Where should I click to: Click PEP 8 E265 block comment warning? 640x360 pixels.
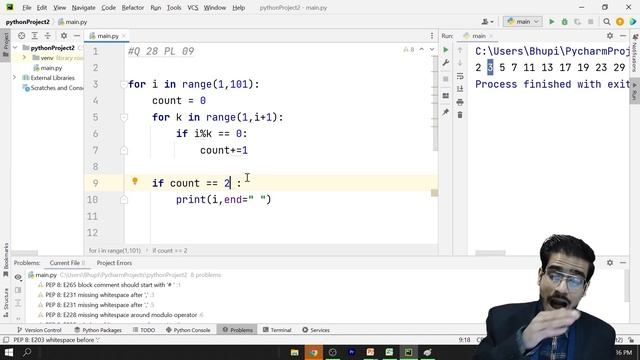pos(109,285)
